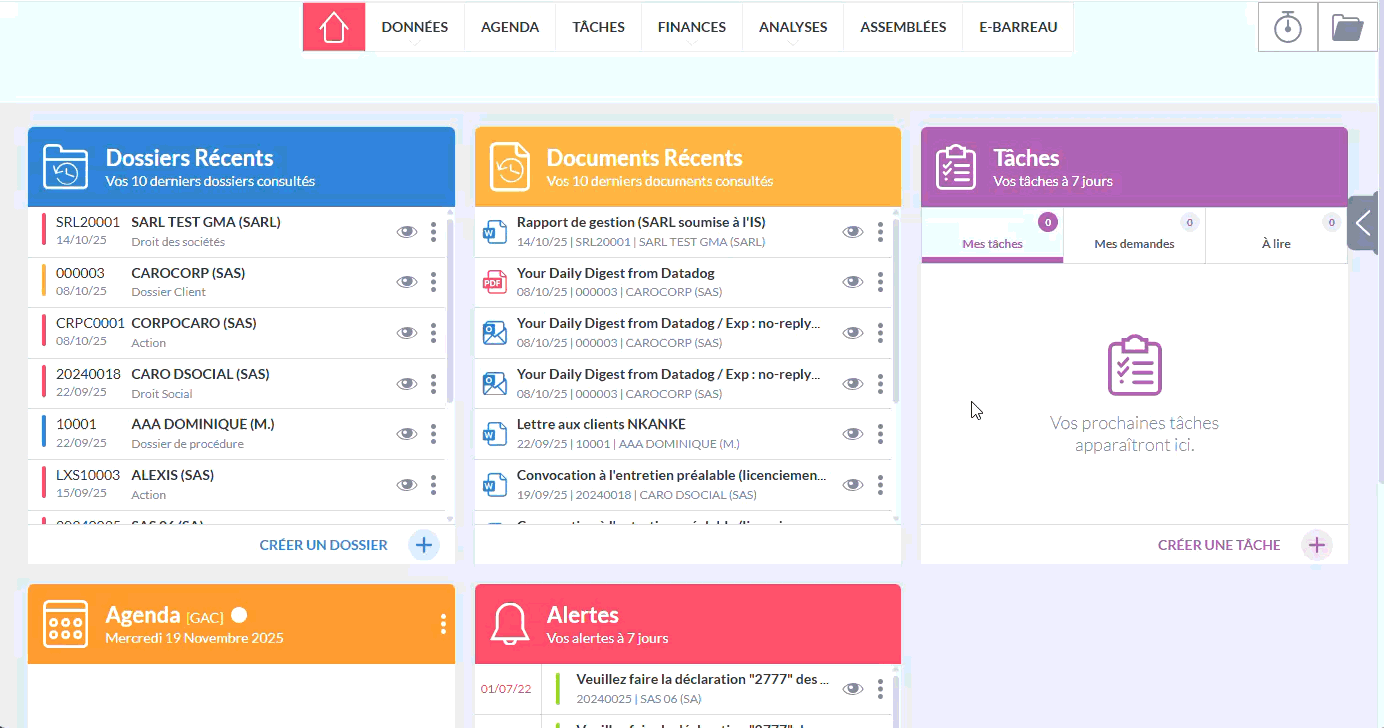Click Créer une tâche link
This screenshot has width=1384, height=728.
point(1218,545)
